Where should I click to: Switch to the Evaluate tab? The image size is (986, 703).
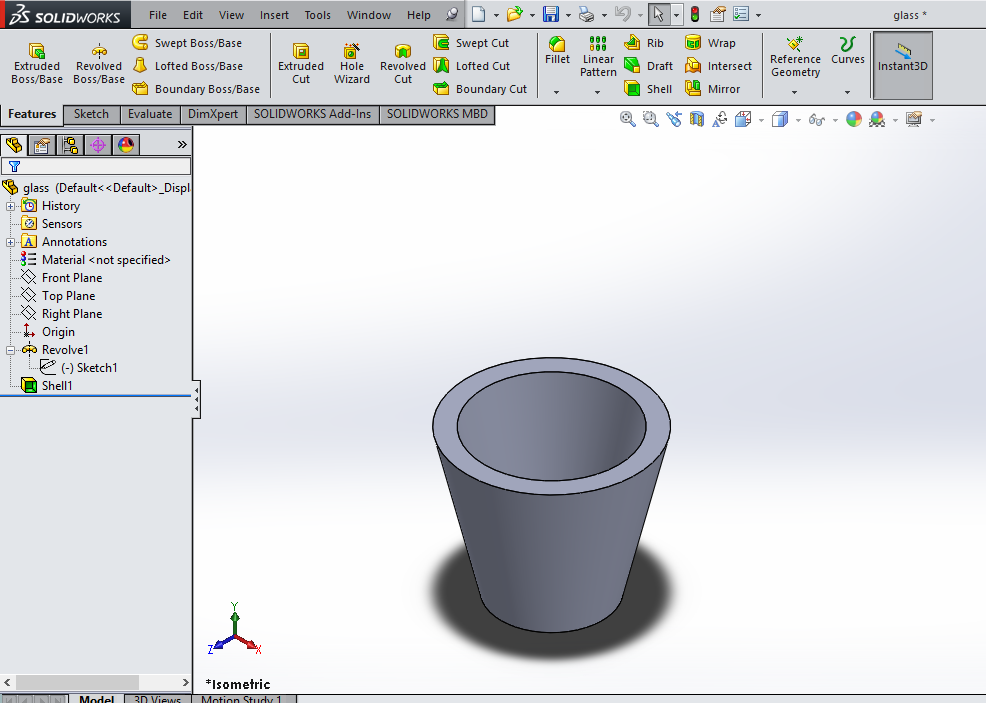150,114
